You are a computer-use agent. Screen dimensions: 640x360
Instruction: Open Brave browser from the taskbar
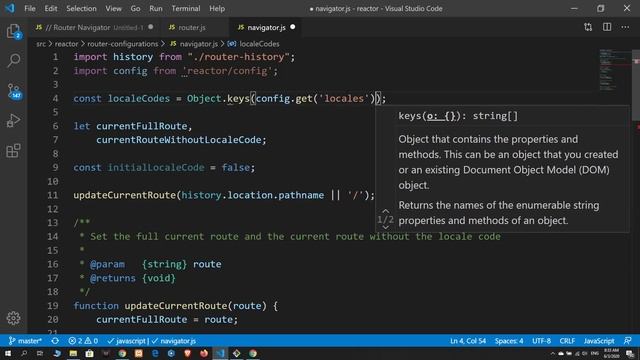[x=188, y=353]
